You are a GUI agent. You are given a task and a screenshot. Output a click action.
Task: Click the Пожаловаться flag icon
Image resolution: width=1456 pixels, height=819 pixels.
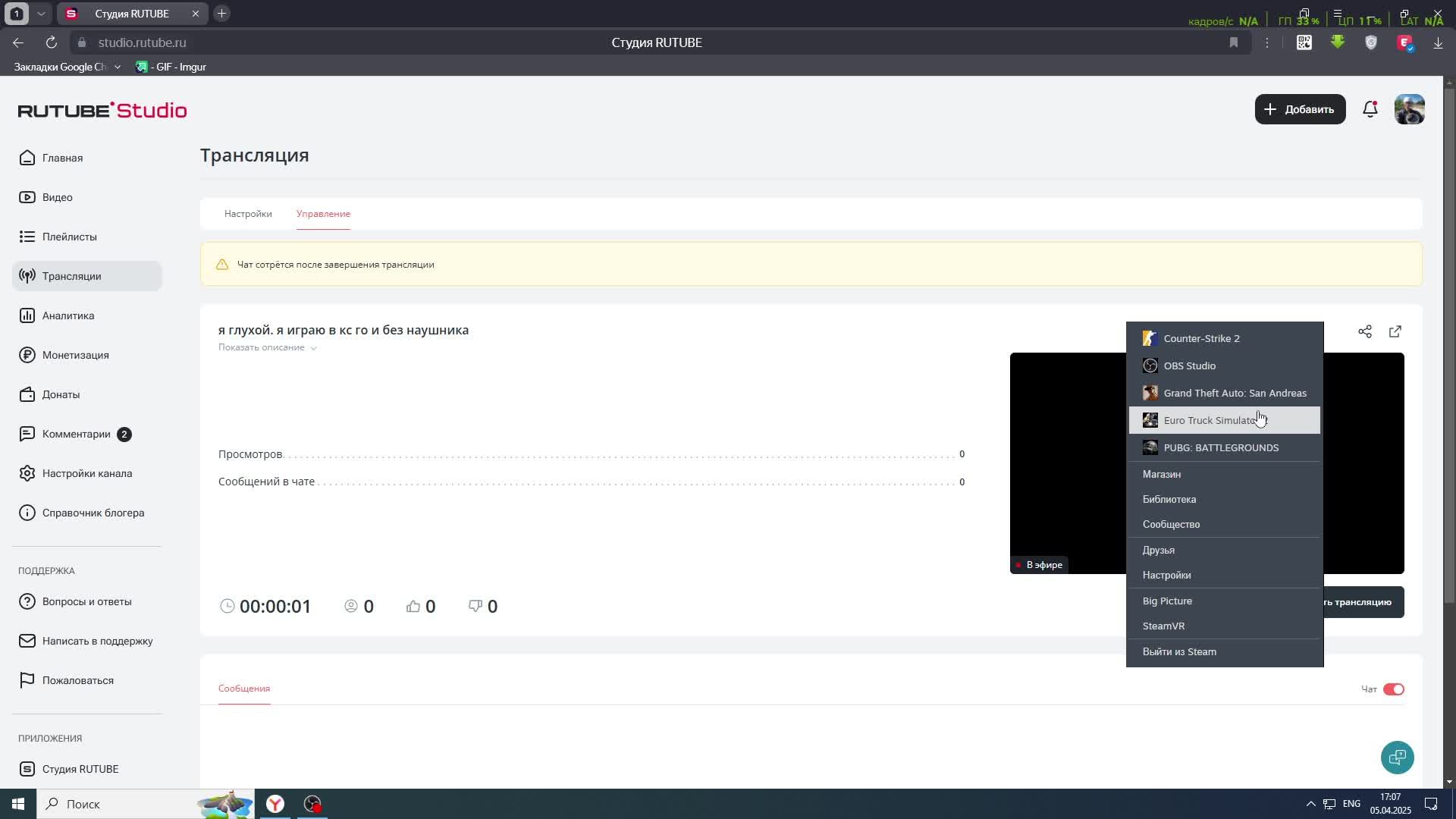pos(27,680)
